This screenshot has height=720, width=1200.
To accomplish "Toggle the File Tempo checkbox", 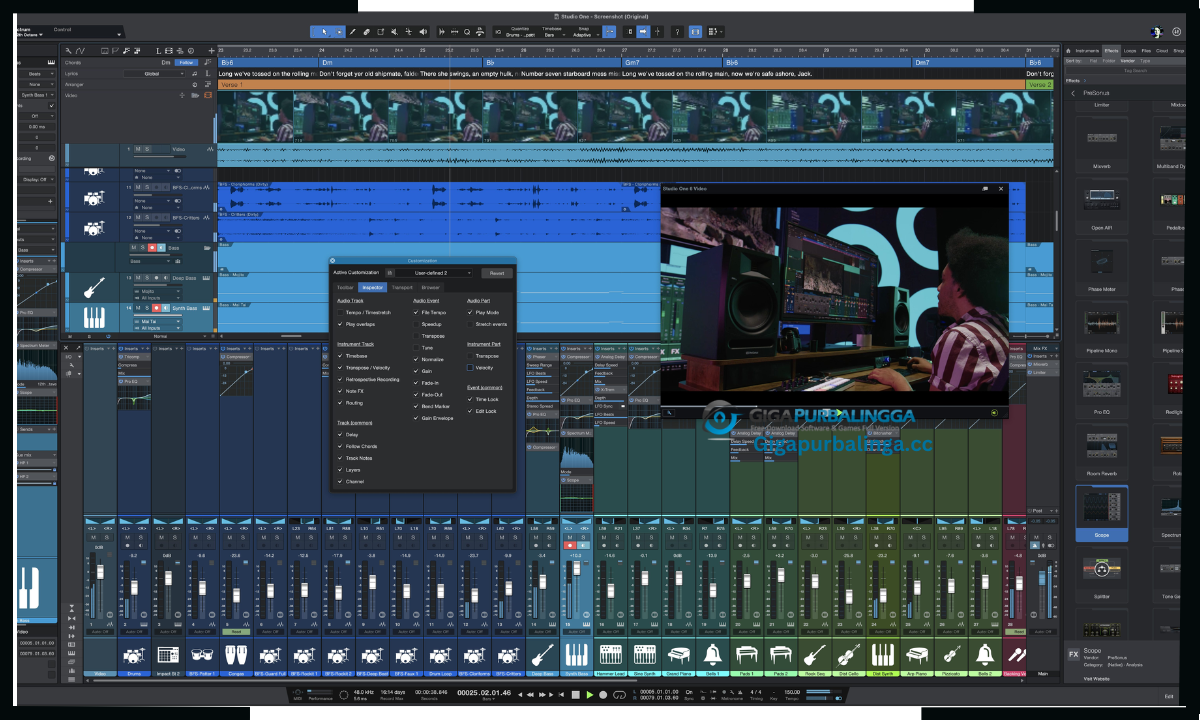I will [416, 312].
